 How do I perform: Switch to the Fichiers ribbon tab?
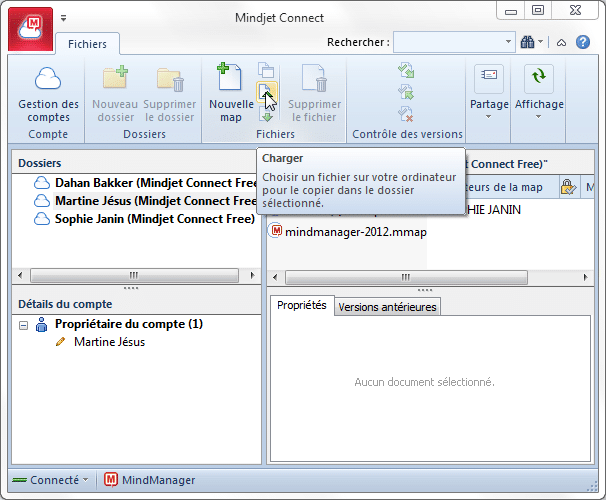(87, 44)
